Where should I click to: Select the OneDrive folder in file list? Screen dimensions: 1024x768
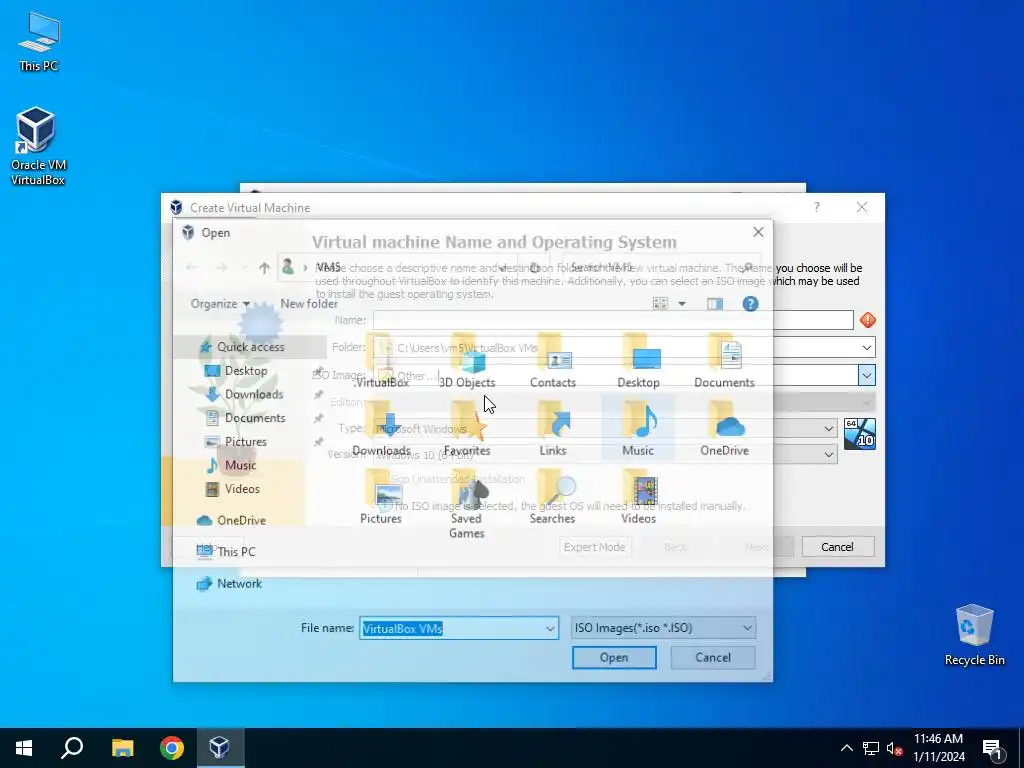[x=724, y=430]
